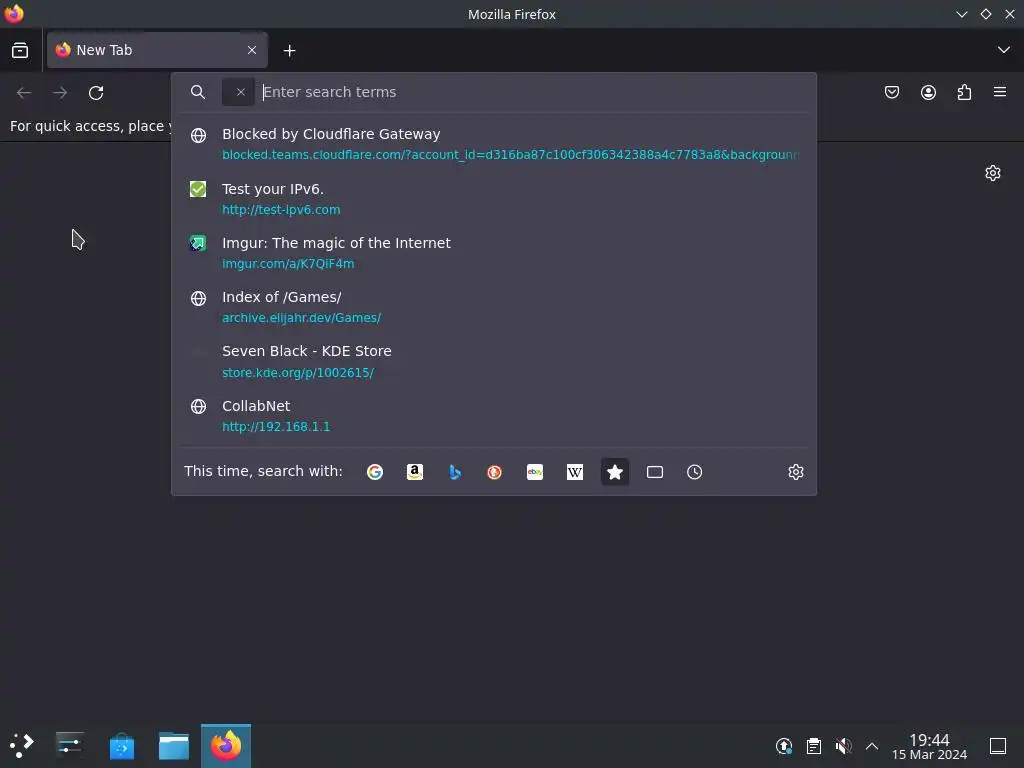The image size is (1024, 768).
Task: Open a new tab with plus
Action: 289,50
